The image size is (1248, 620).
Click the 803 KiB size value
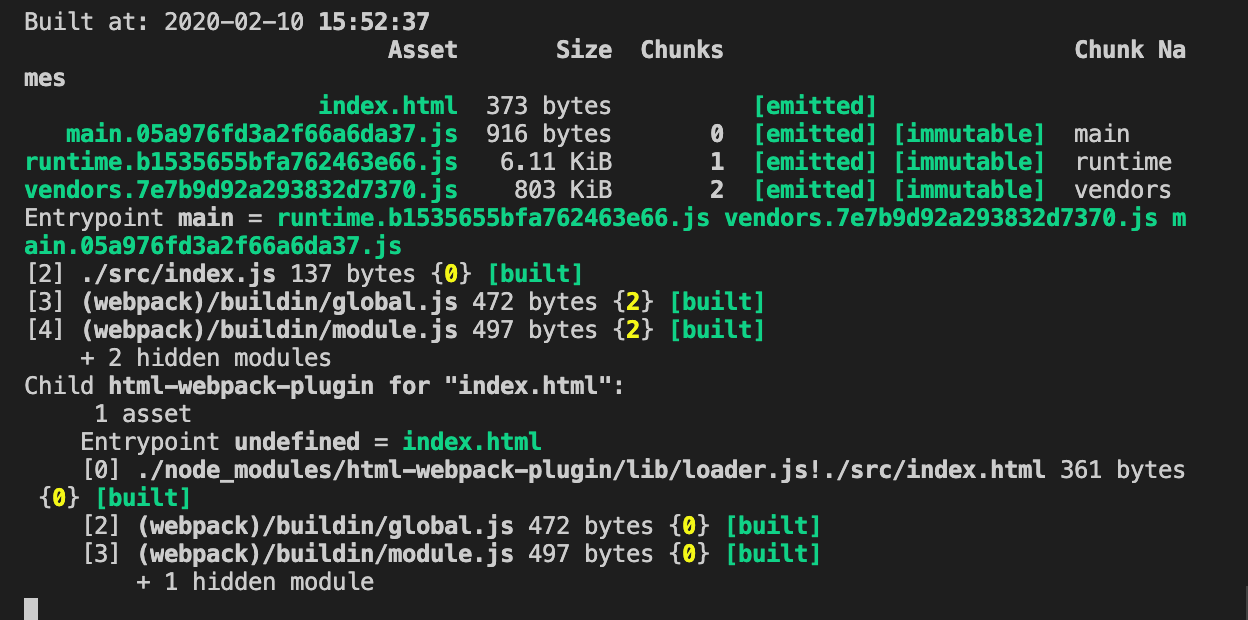coord(562,189)
